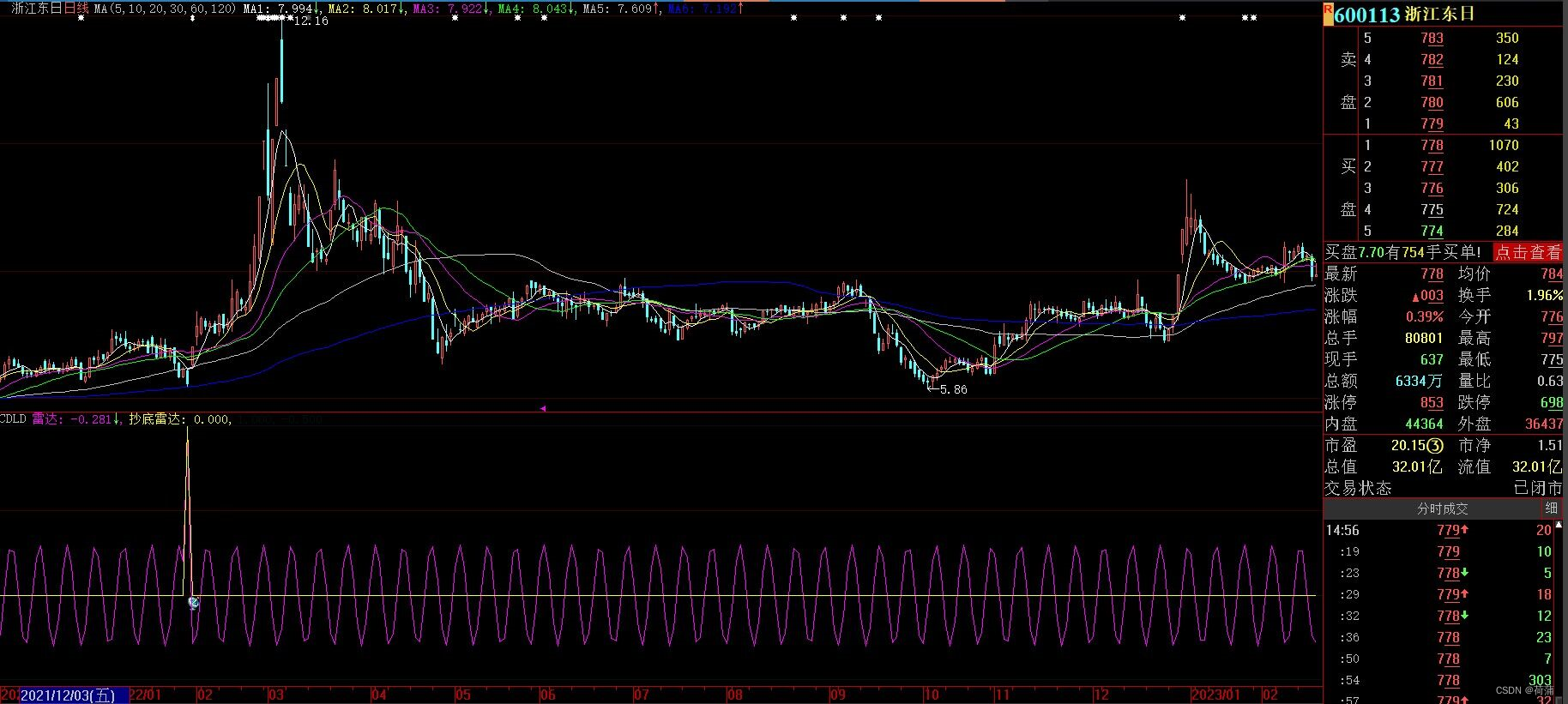Click sell level 5 price 783
Image resolution: width=1568 pixels, height=704 pixels.
click(1432, 38)
